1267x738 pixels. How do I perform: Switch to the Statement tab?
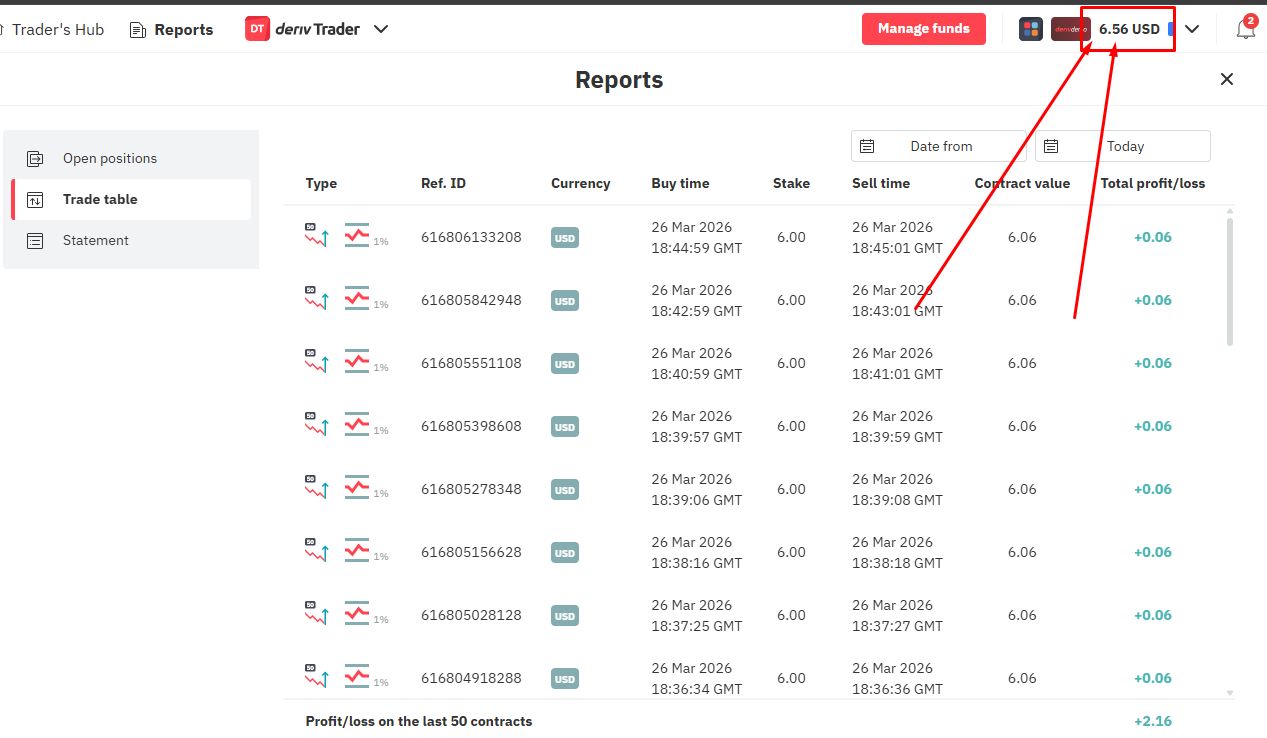coord(96,240)
